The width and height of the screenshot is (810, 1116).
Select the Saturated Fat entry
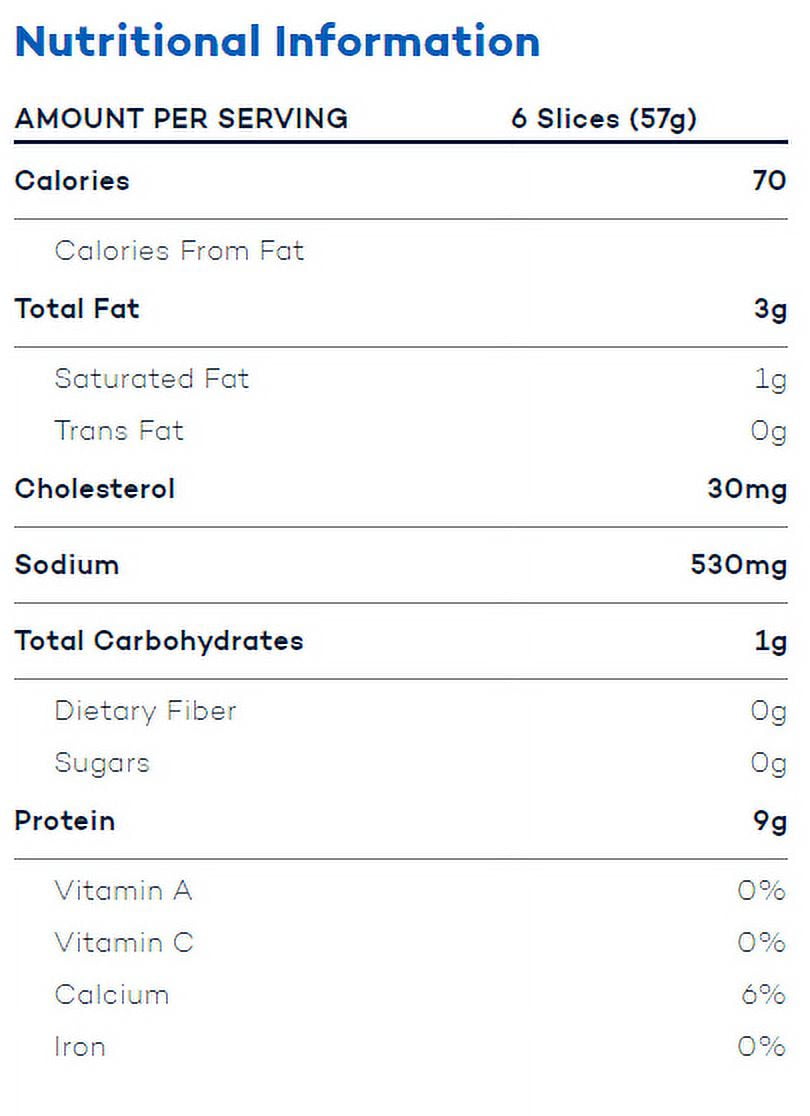click(x=152, y=379)
